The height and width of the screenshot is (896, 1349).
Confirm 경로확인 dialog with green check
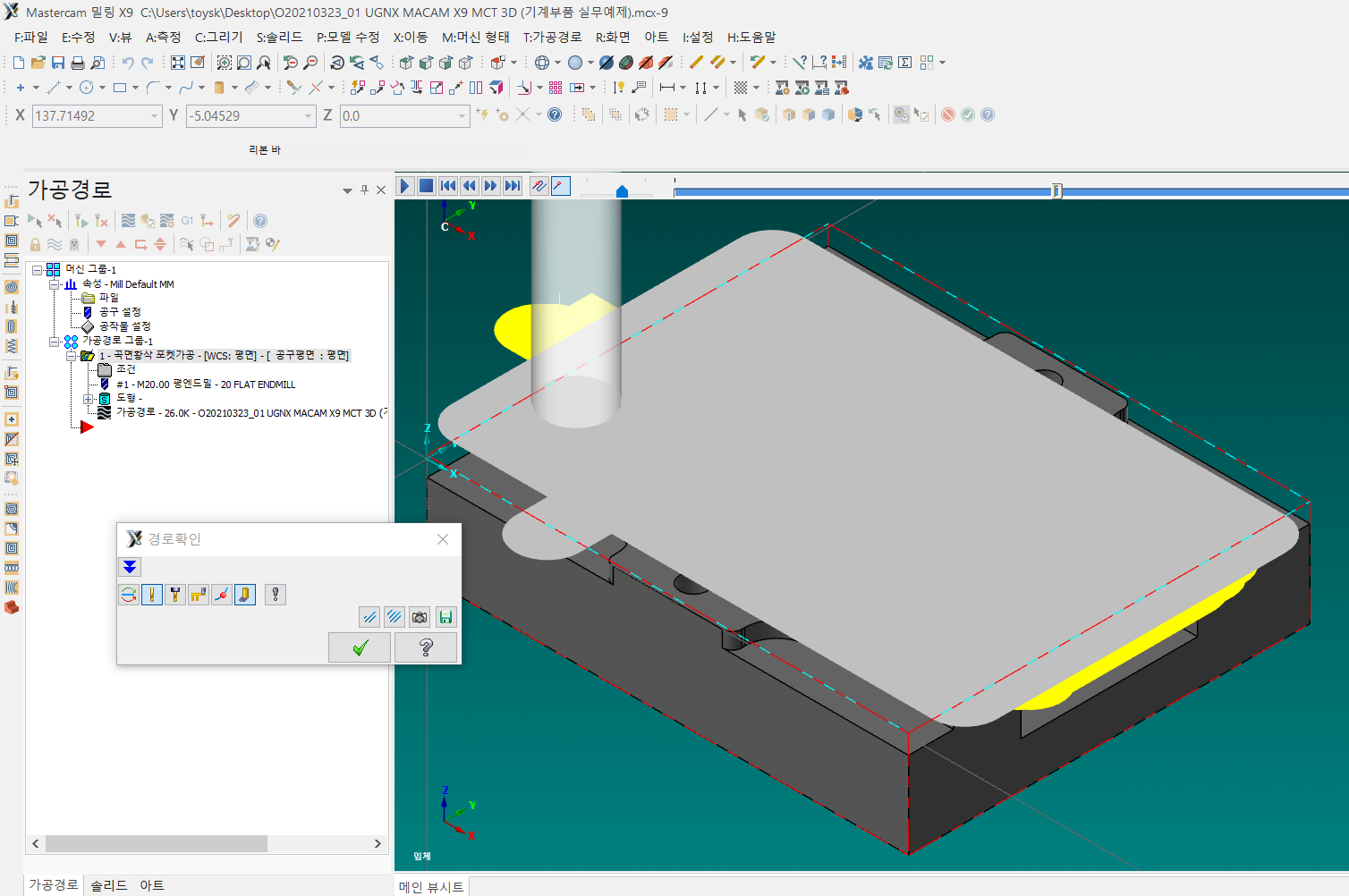click(x=360, y=647)
